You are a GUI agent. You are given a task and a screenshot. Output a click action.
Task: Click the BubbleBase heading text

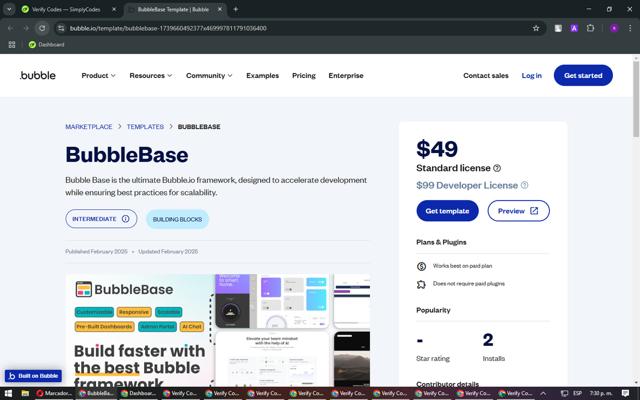(x=127, y=155)
